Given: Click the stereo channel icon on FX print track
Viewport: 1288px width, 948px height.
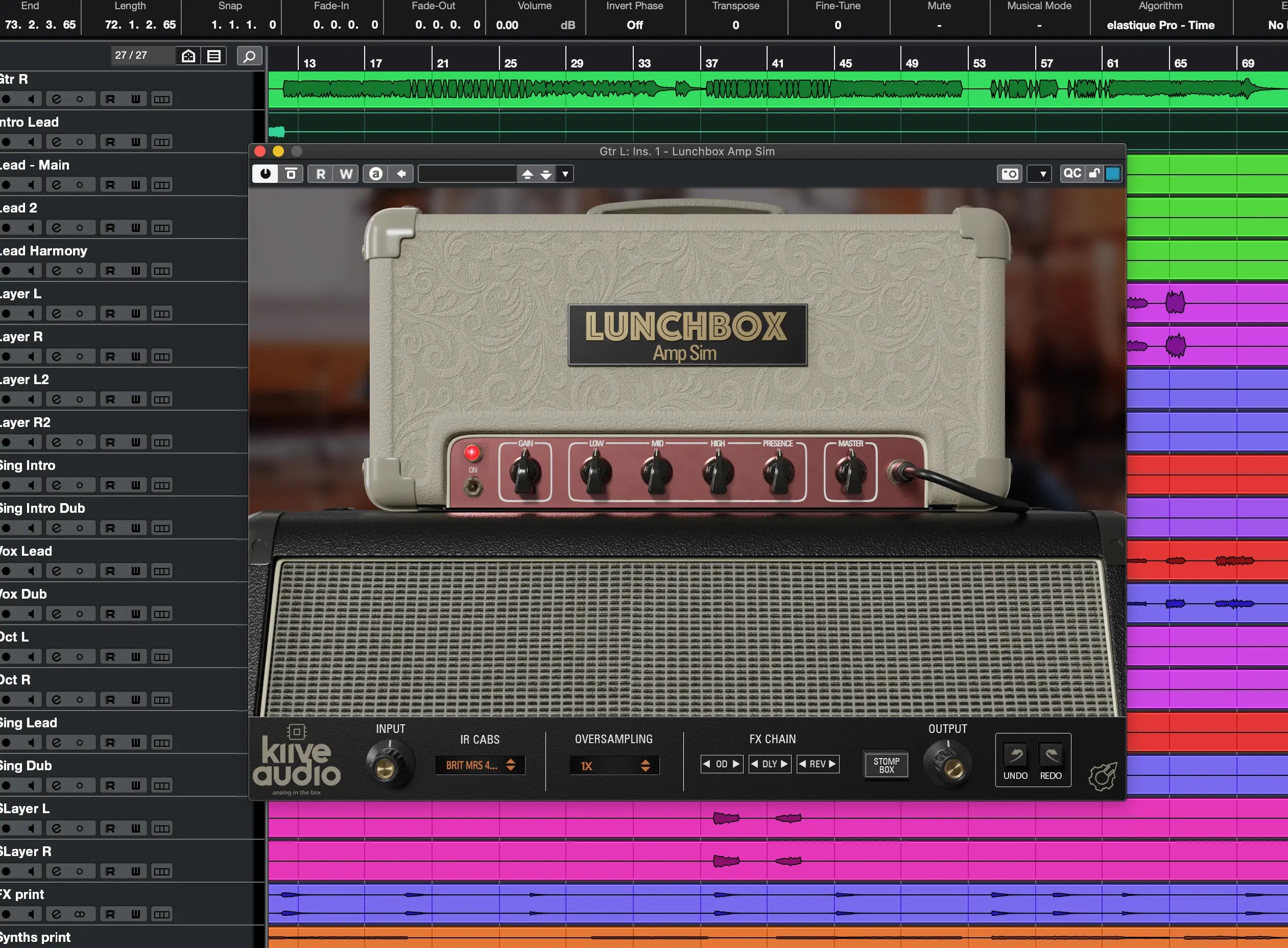Looking at the screenshot, I should (x=80, y=914).
